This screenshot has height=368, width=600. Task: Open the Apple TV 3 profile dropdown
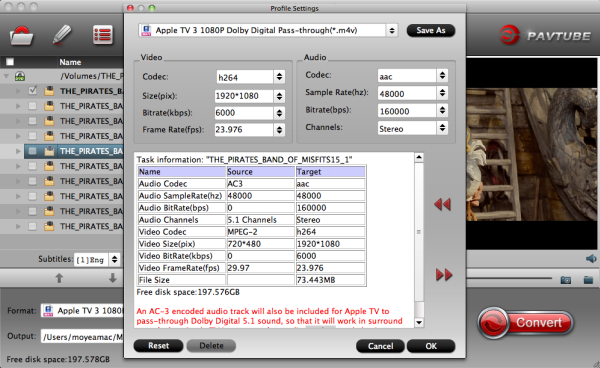392,30
